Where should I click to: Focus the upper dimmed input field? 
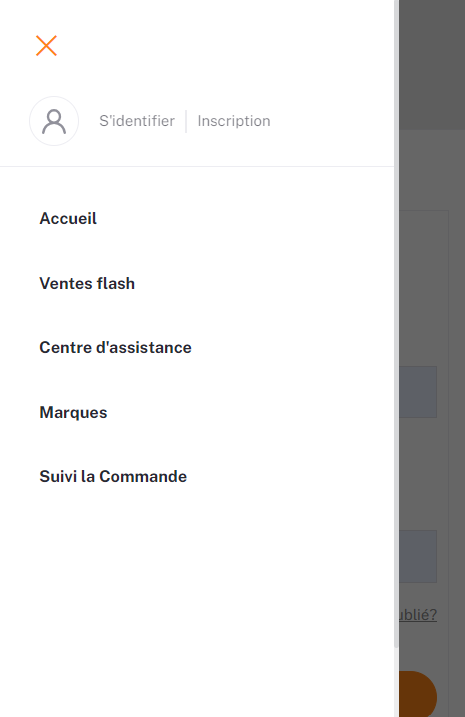pos(418,392)
